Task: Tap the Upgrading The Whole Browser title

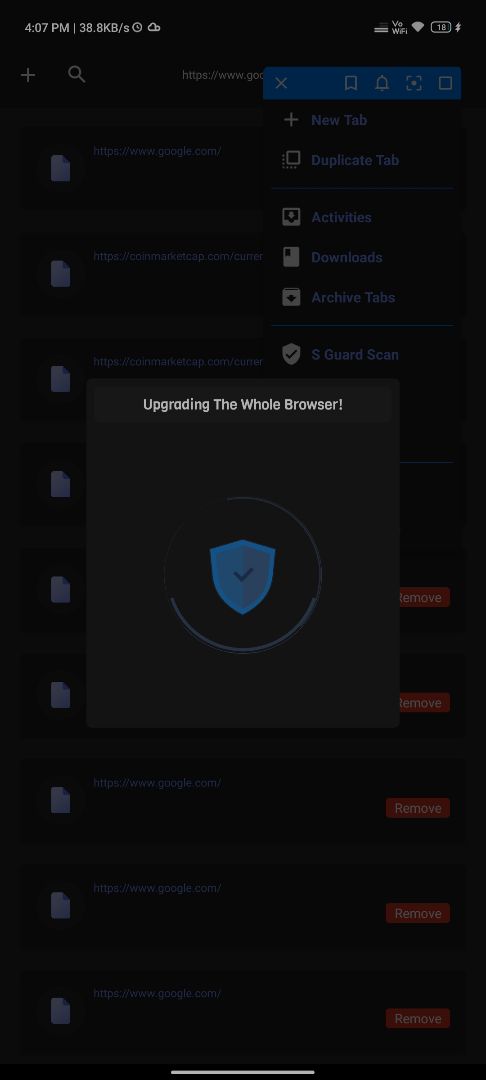Action: (x=242, y=404)
